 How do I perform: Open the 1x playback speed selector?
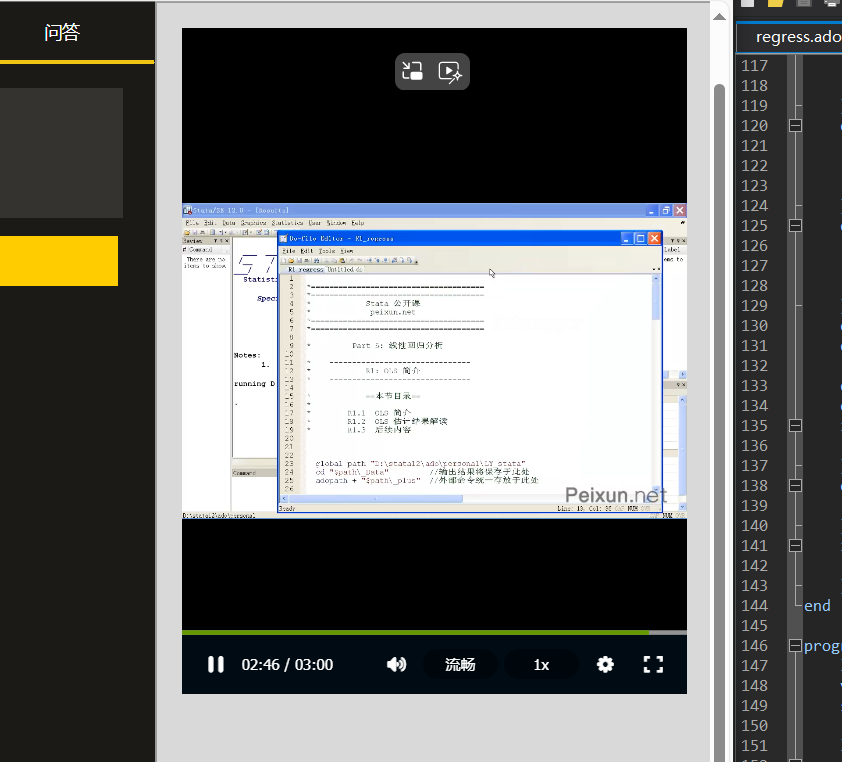click(541, 664)
